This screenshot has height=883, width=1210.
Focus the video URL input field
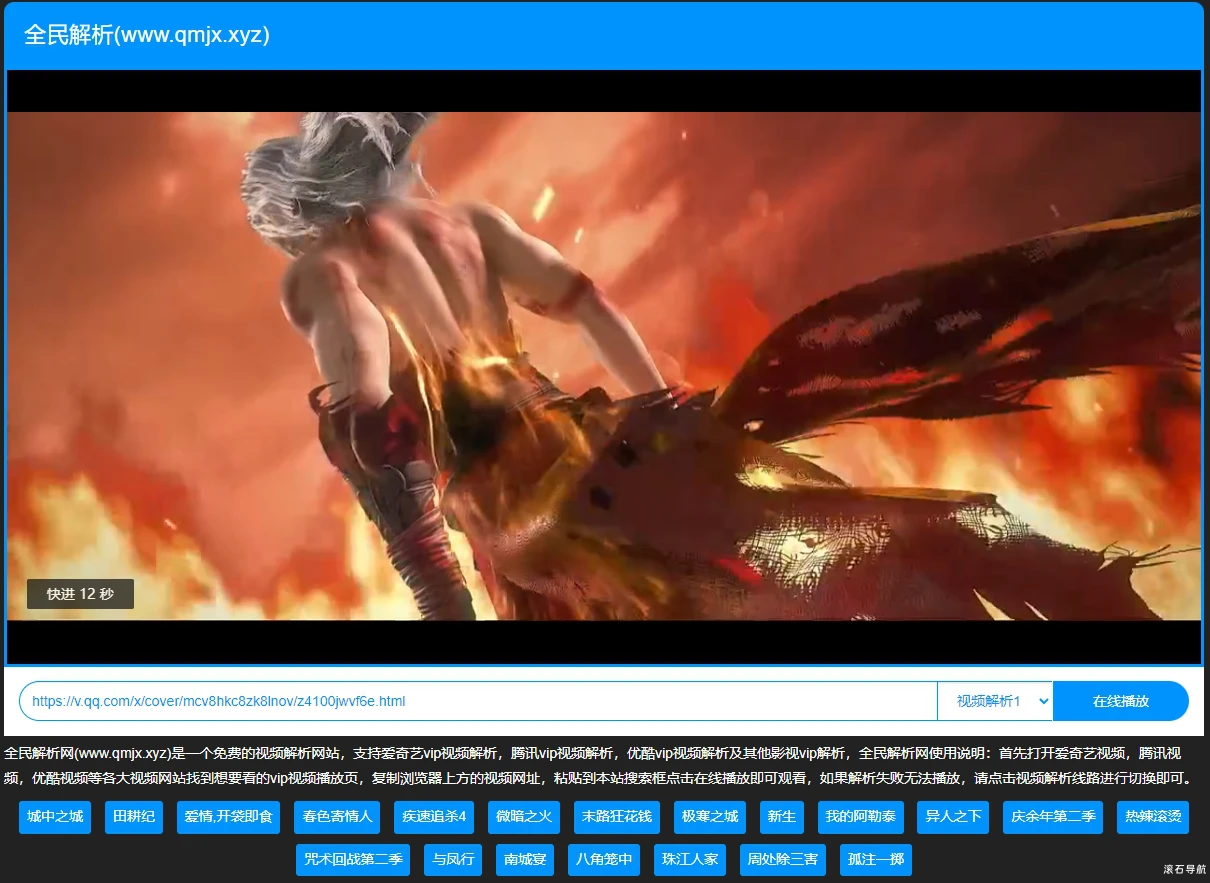click(x=480, y=701)
